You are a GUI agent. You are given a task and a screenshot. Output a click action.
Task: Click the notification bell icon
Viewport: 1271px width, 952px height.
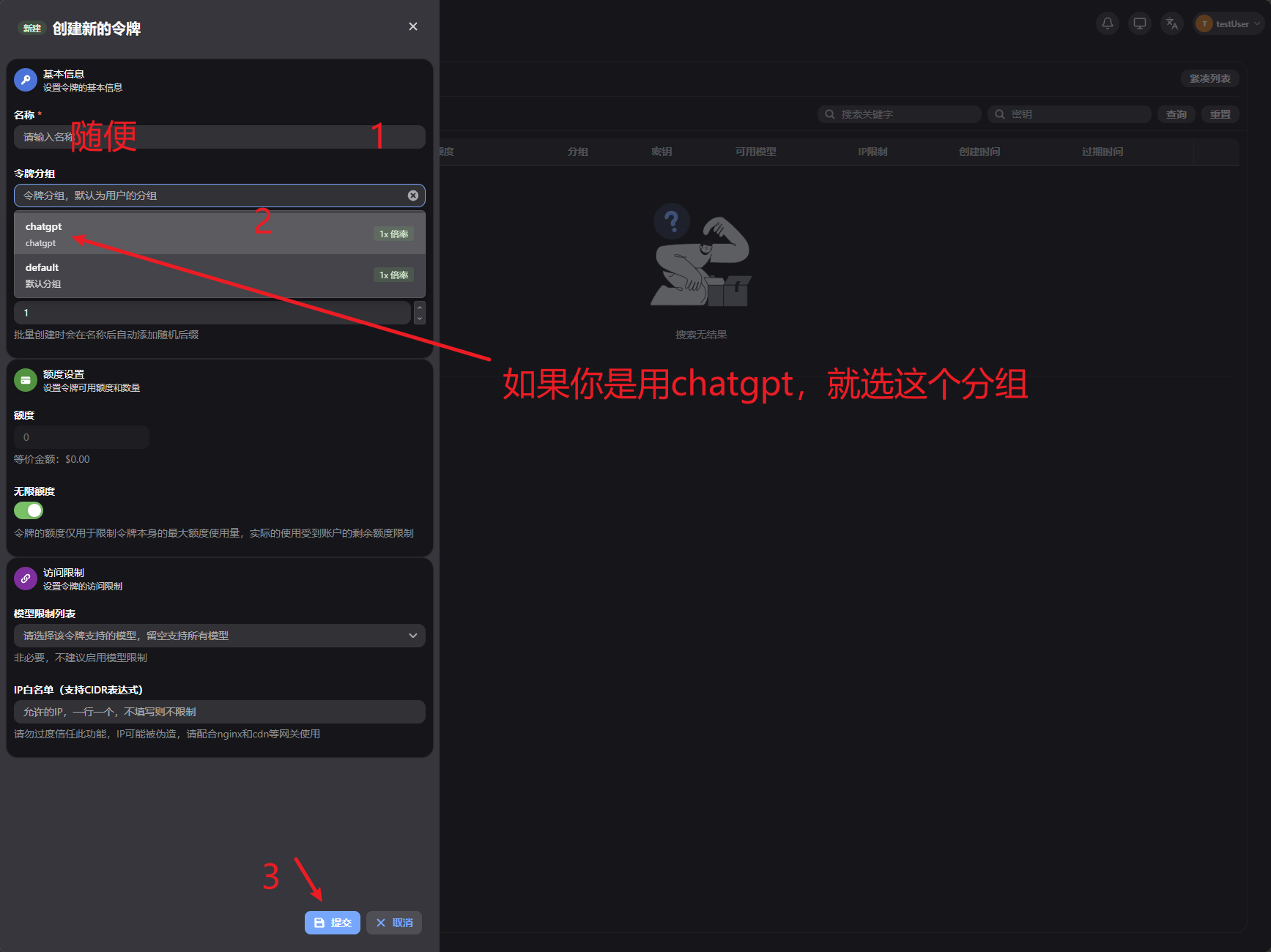[1107, 23]
